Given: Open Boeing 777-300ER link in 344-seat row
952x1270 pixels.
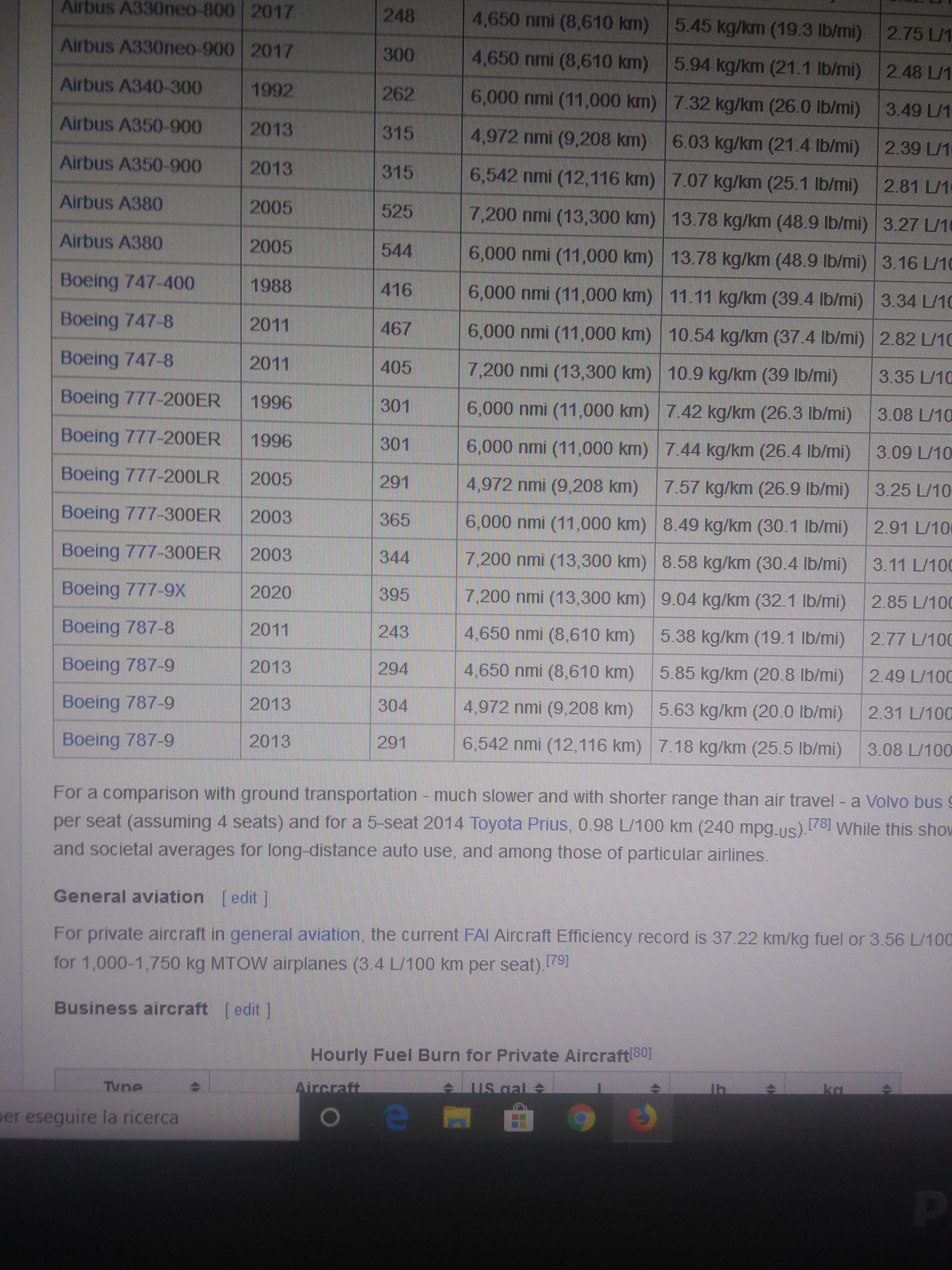Looking at the screenshot, I should pyautogui.click(x=141, y=551).
